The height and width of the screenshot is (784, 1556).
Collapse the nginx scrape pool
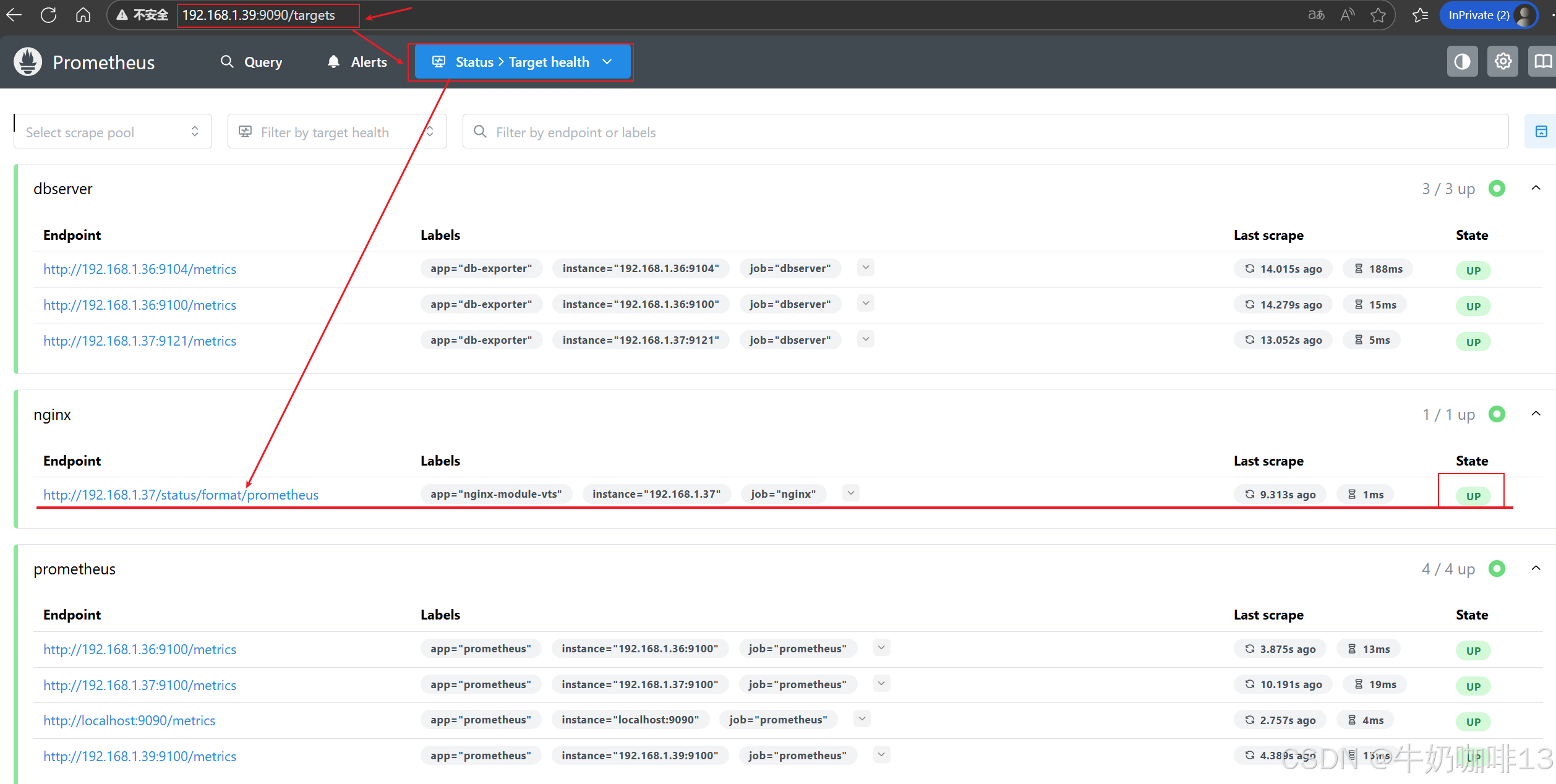tap(1536, 414)
